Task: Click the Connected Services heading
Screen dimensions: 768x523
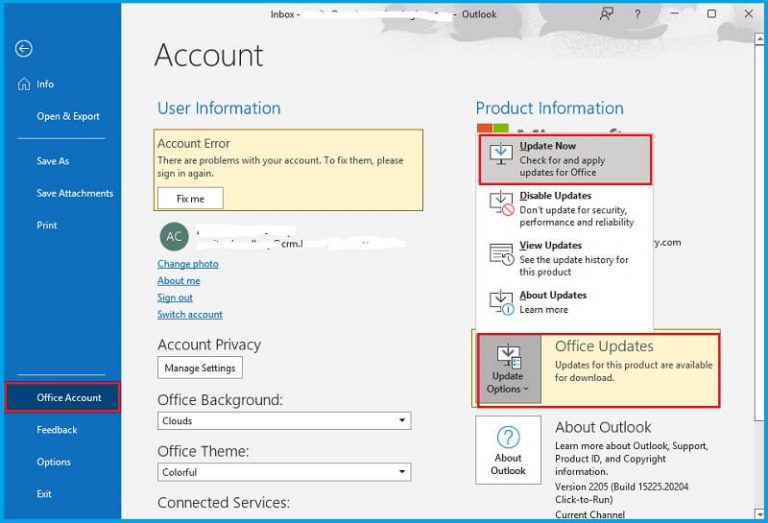Action: point(223,503)
